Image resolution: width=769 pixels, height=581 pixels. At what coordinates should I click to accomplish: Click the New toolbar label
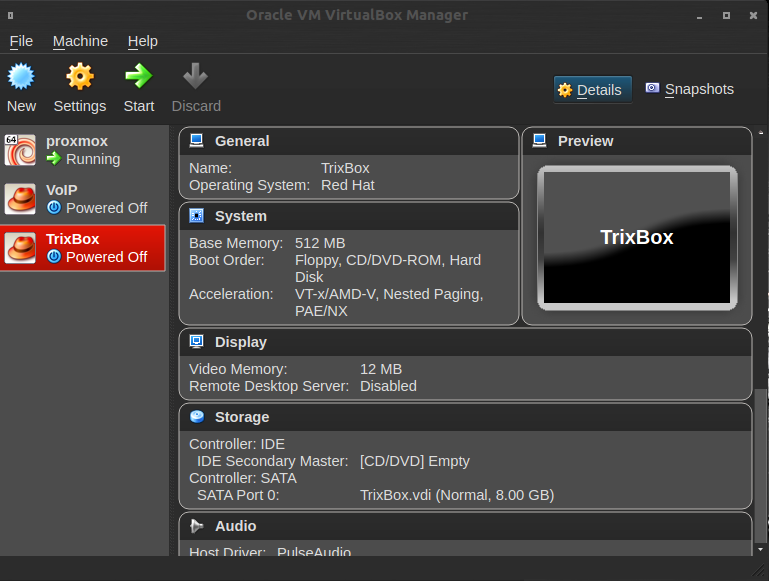[x=22, y=106]
